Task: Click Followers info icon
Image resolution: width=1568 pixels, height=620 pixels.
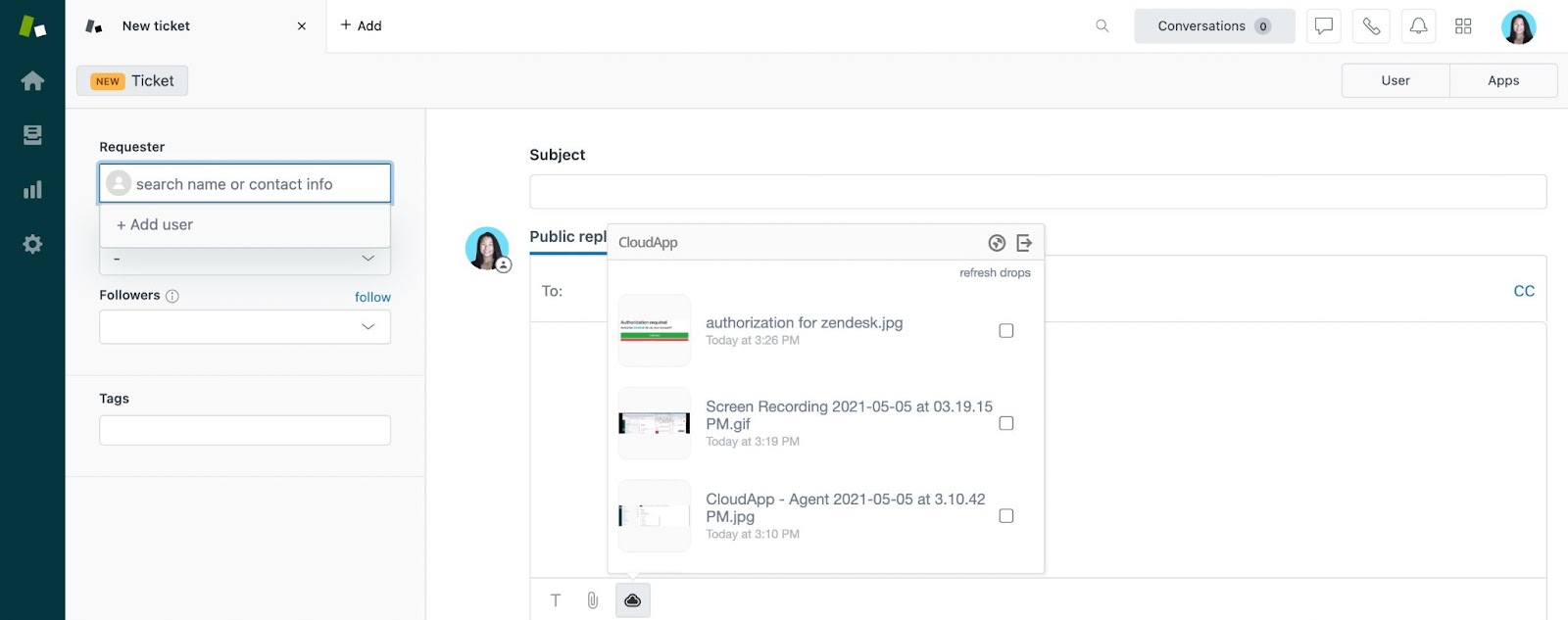Action: tap(172, 296)
